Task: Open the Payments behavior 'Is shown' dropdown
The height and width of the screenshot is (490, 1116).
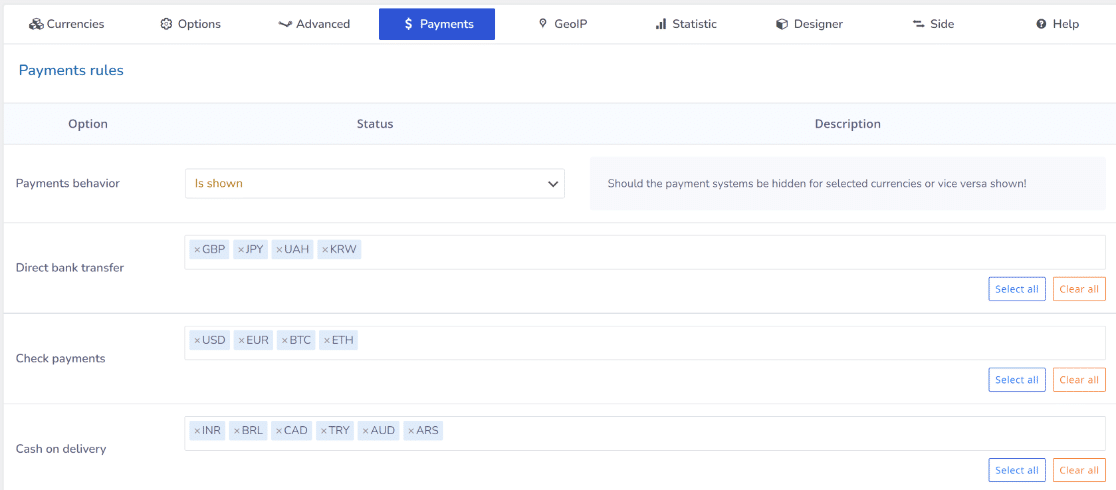Action: (374, 184)
